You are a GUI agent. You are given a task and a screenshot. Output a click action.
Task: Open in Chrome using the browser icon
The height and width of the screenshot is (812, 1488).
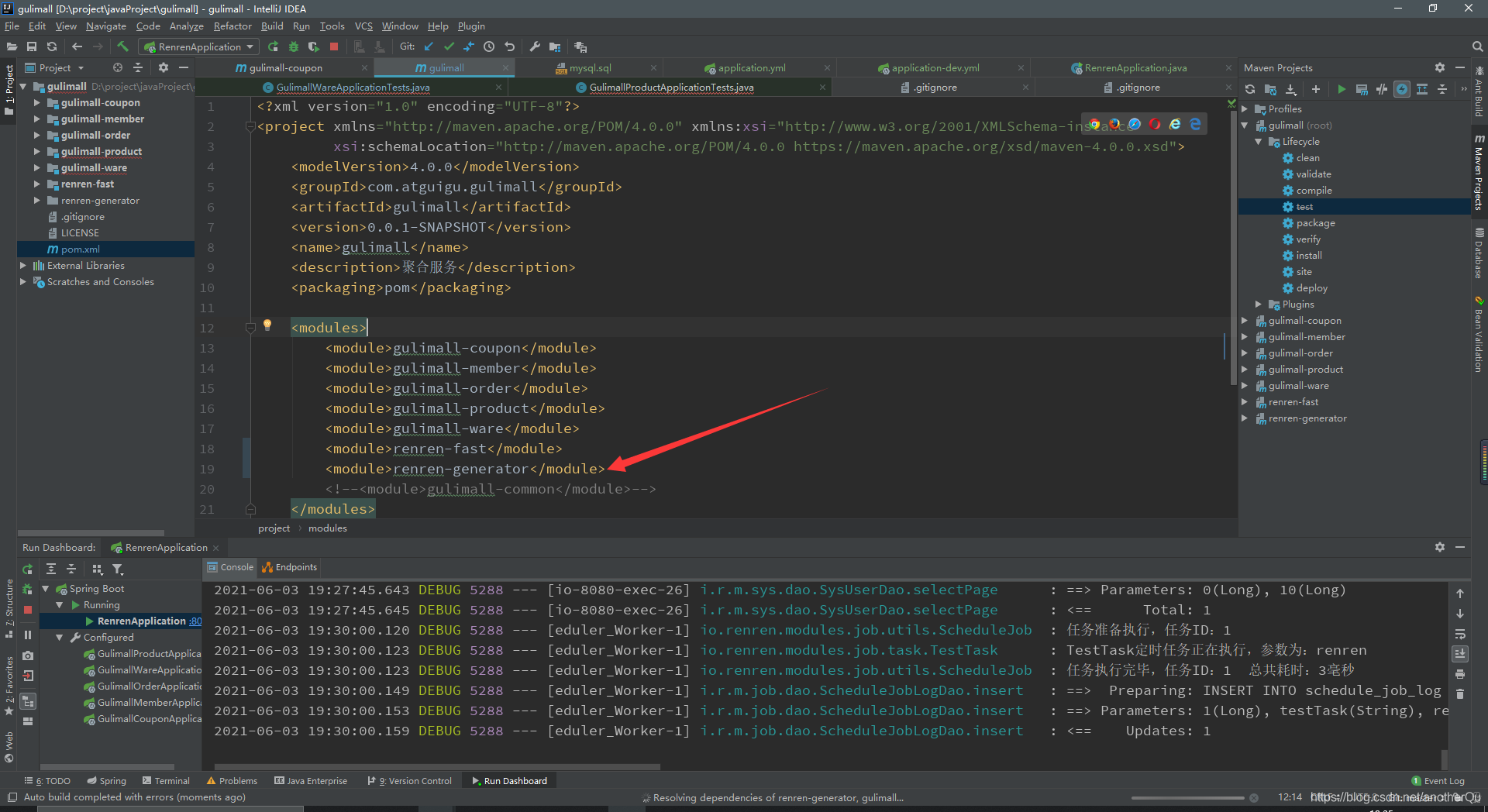click(1094, 124)
